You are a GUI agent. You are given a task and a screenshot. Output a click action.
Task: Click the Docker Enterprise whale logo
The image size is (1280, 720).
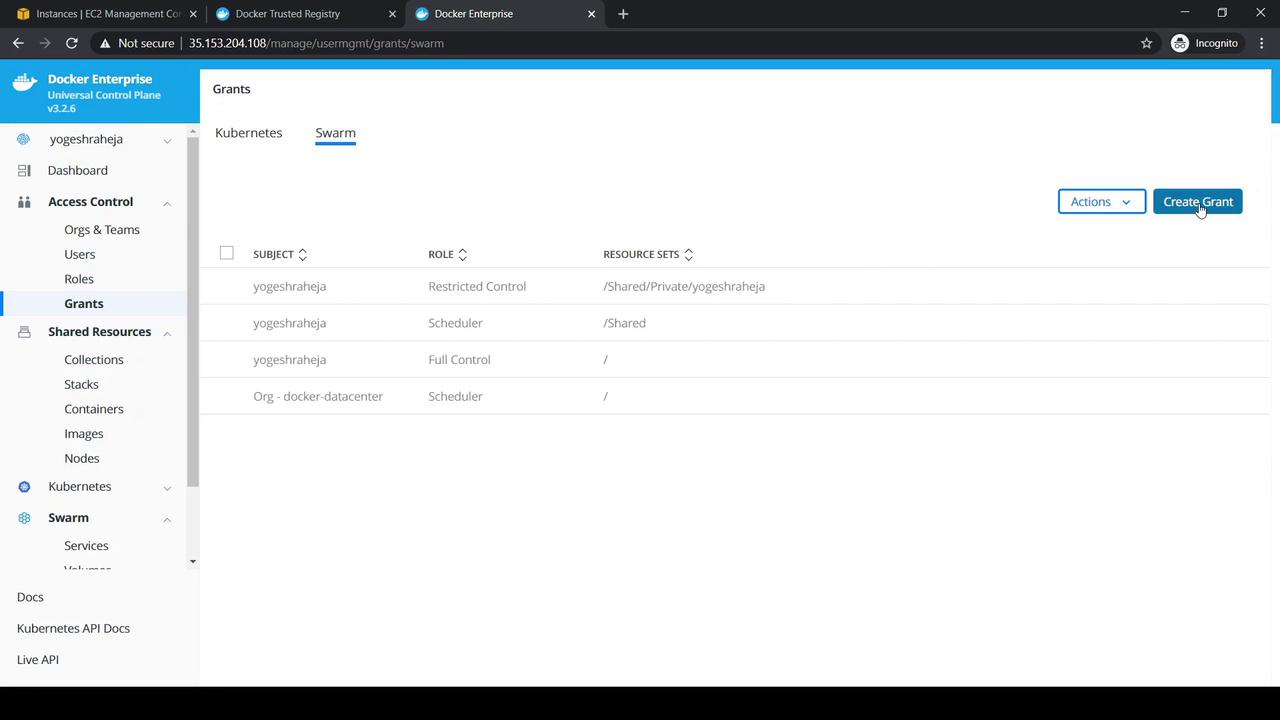coord(24,83)
